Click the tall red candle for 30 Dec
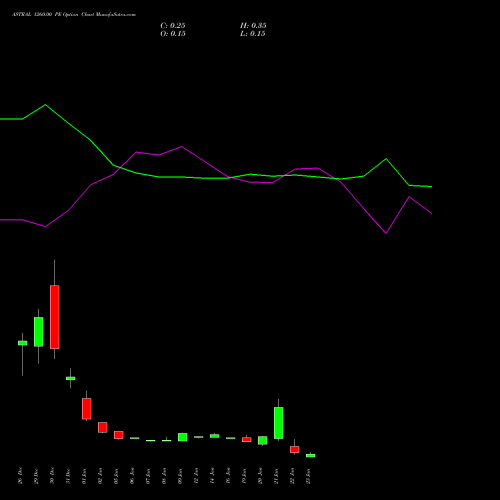 pyautogui.click(x=55, y=317)
